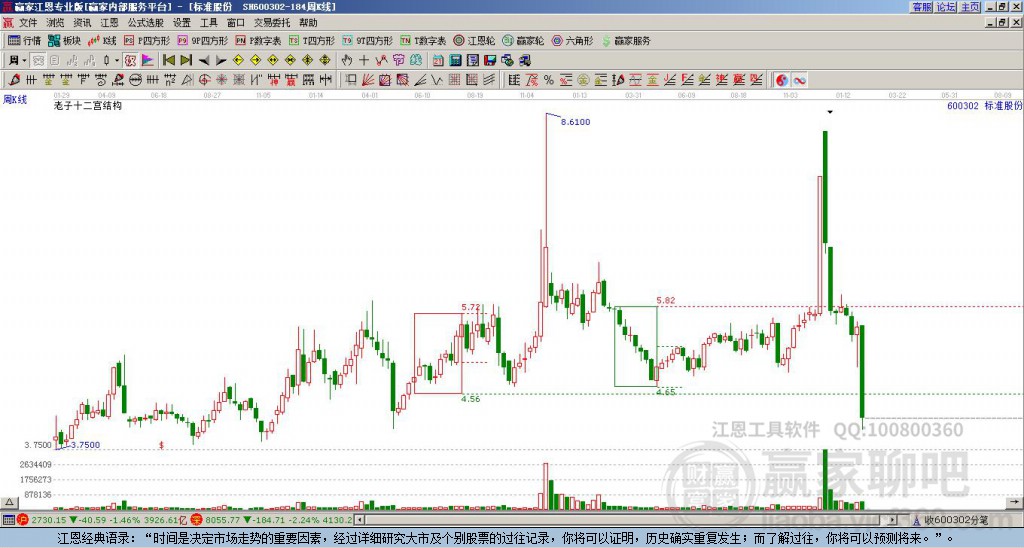Open the P数字表 tool
This screenshot has width=1024, height=548.
(258, 40)
